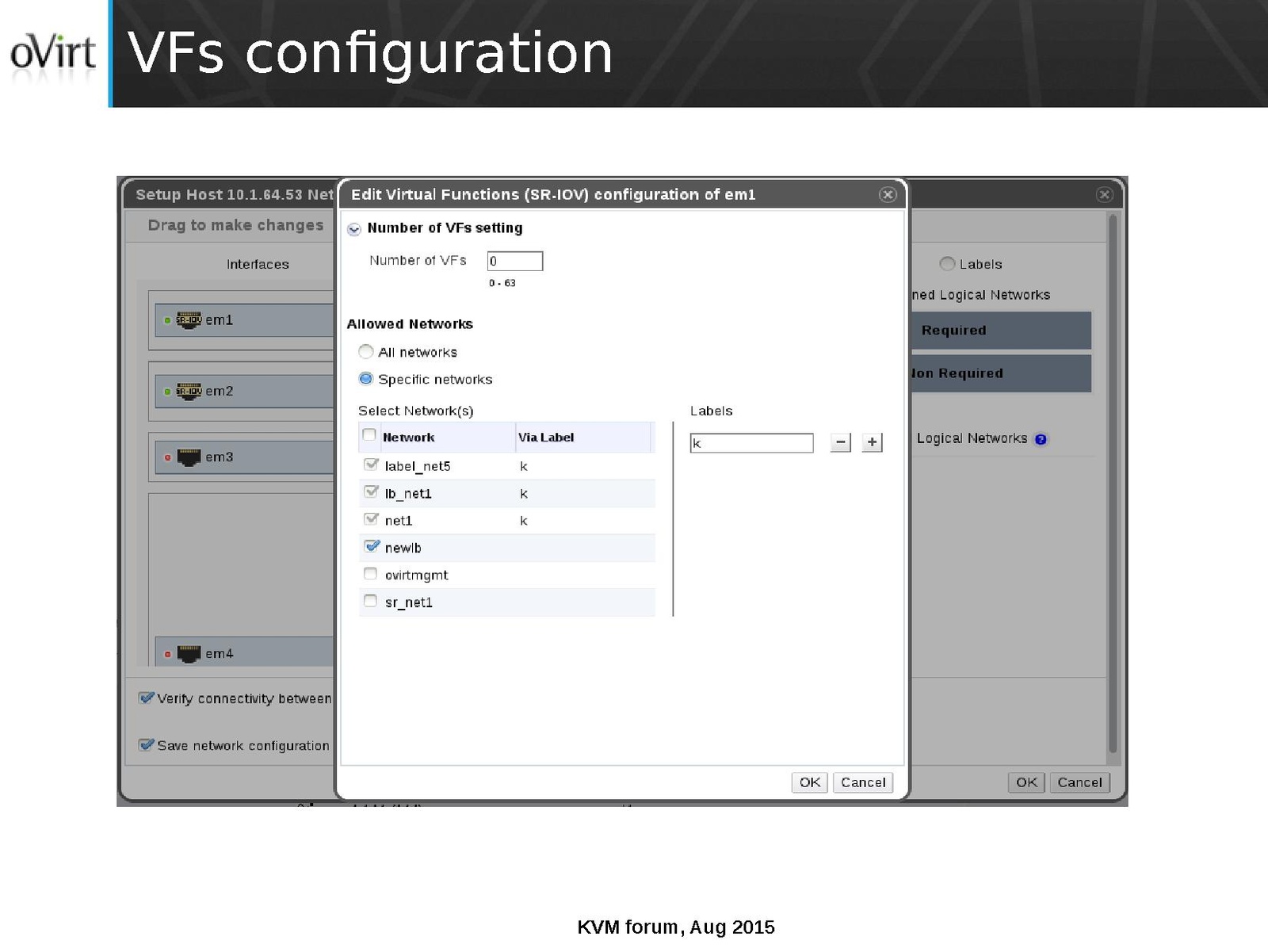Select the Labels radio option
The height and width of the screenshot is (952, 1268).
(947, 264)
